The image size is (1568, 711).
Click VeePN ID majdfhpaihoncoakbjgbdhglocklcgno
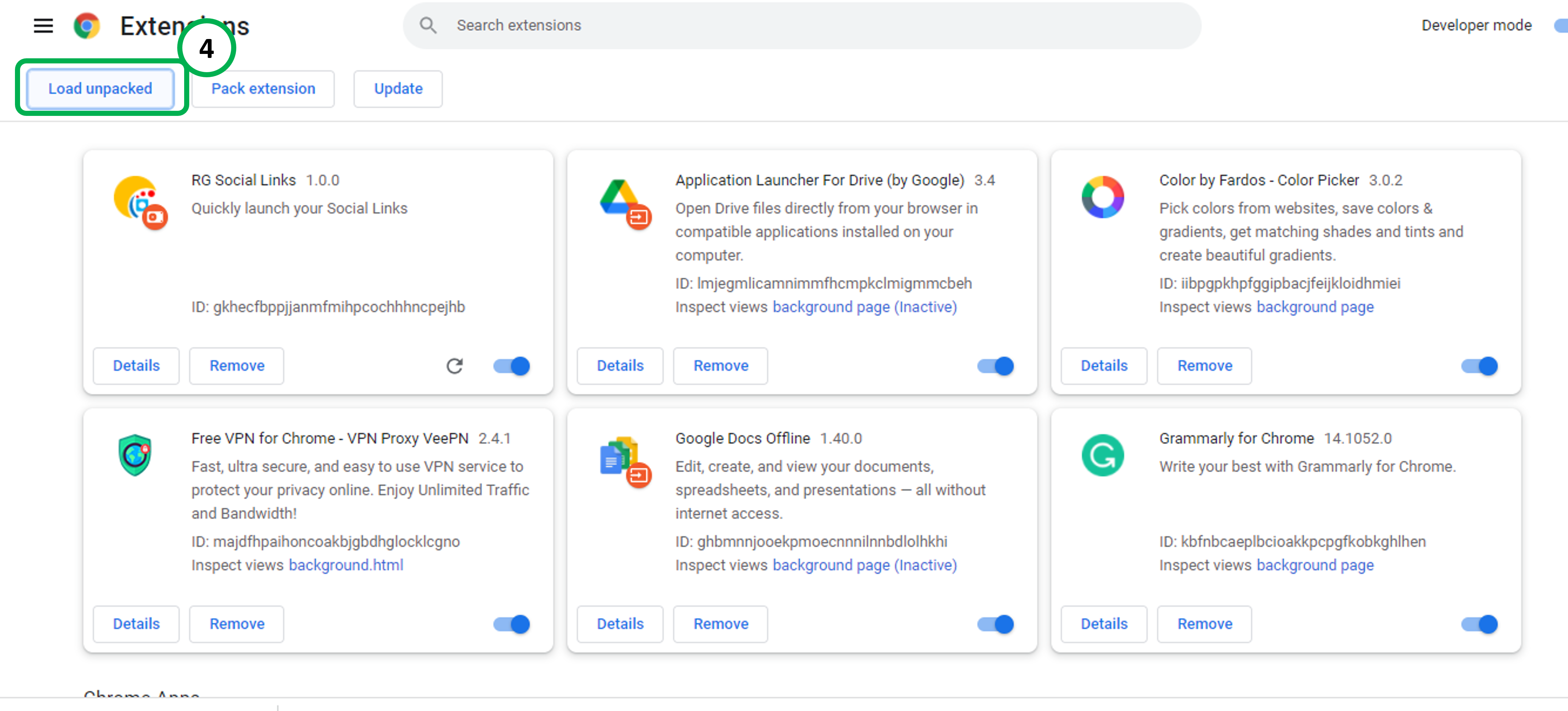pos(326,541)
